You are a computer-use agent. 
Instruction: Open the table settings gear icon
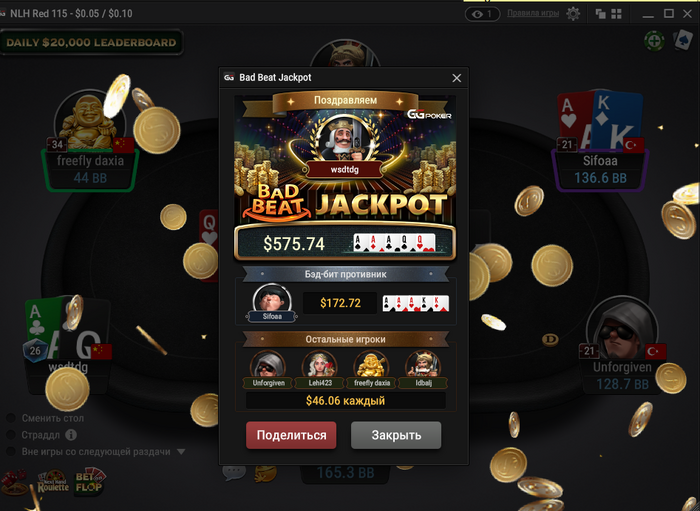(x=573, y=14)
